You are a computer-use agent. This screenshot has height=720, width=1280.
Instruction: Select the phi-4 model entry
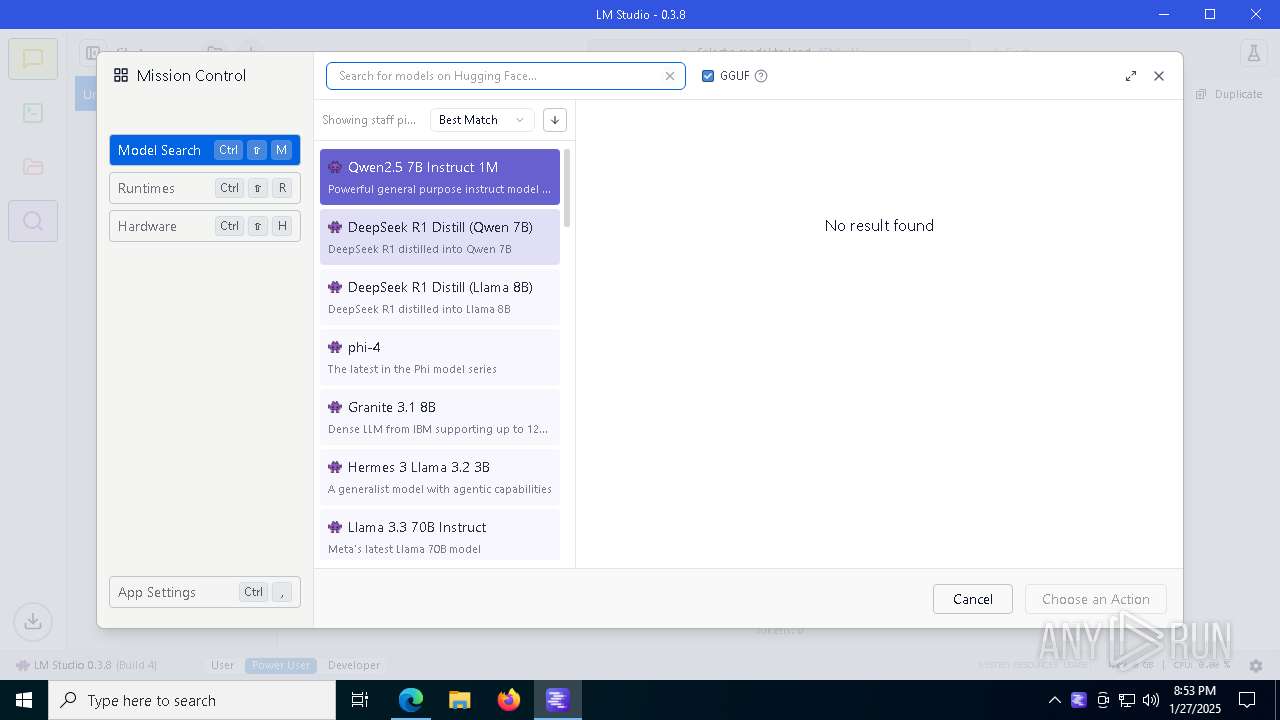tap(440, 357)
